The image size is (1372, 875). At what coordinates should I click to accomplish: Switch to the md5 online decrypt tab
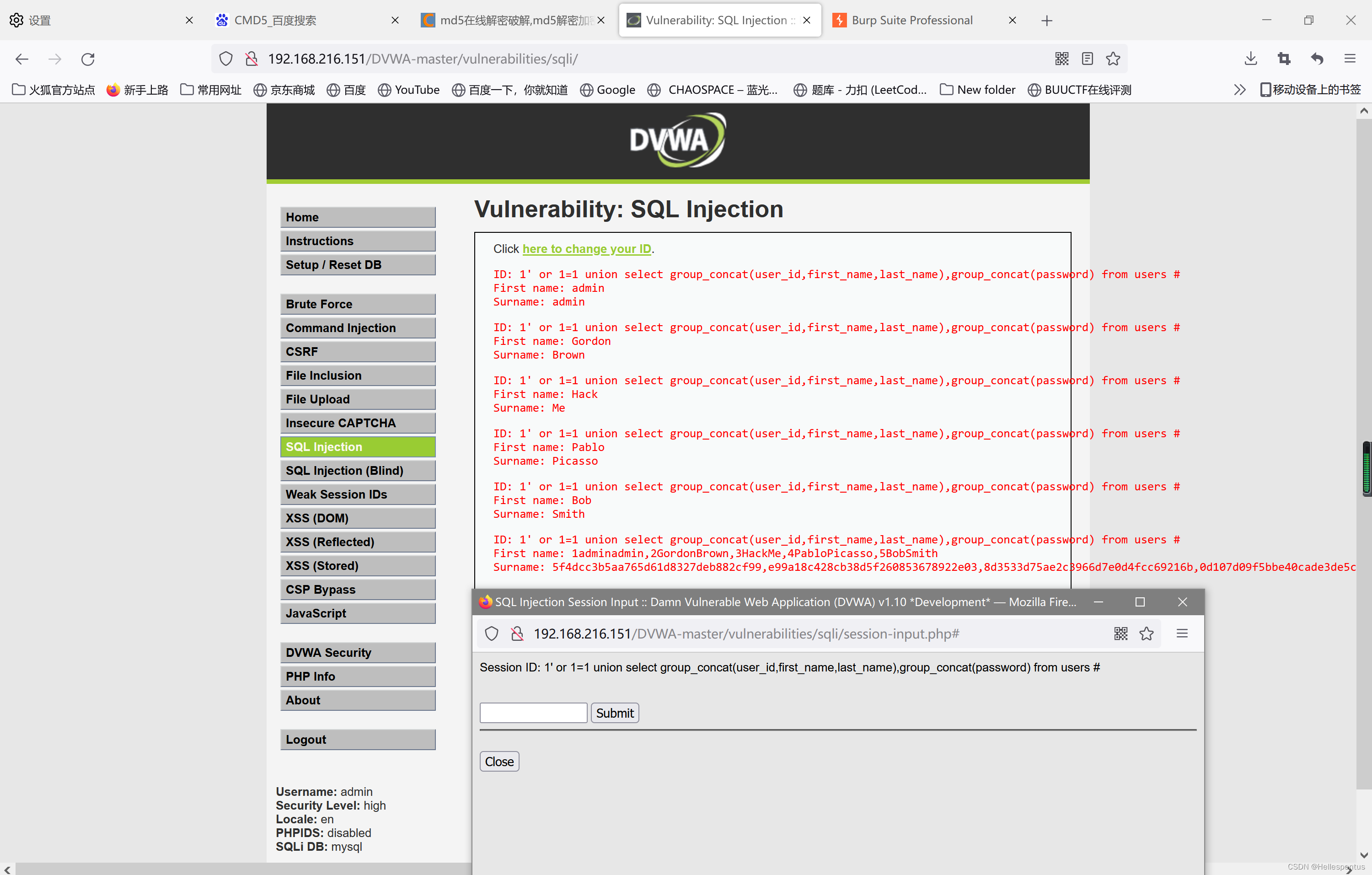coord(513,21)
